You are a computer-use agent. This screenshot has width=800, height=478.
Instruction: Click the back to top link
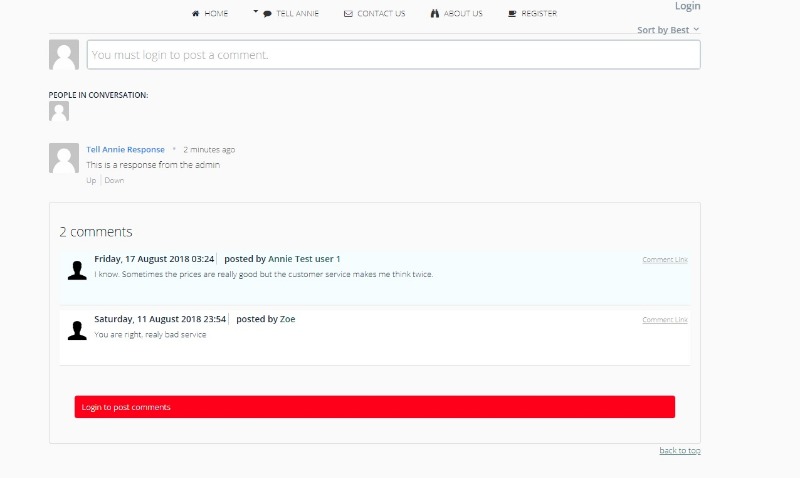[x=680, y=450]
